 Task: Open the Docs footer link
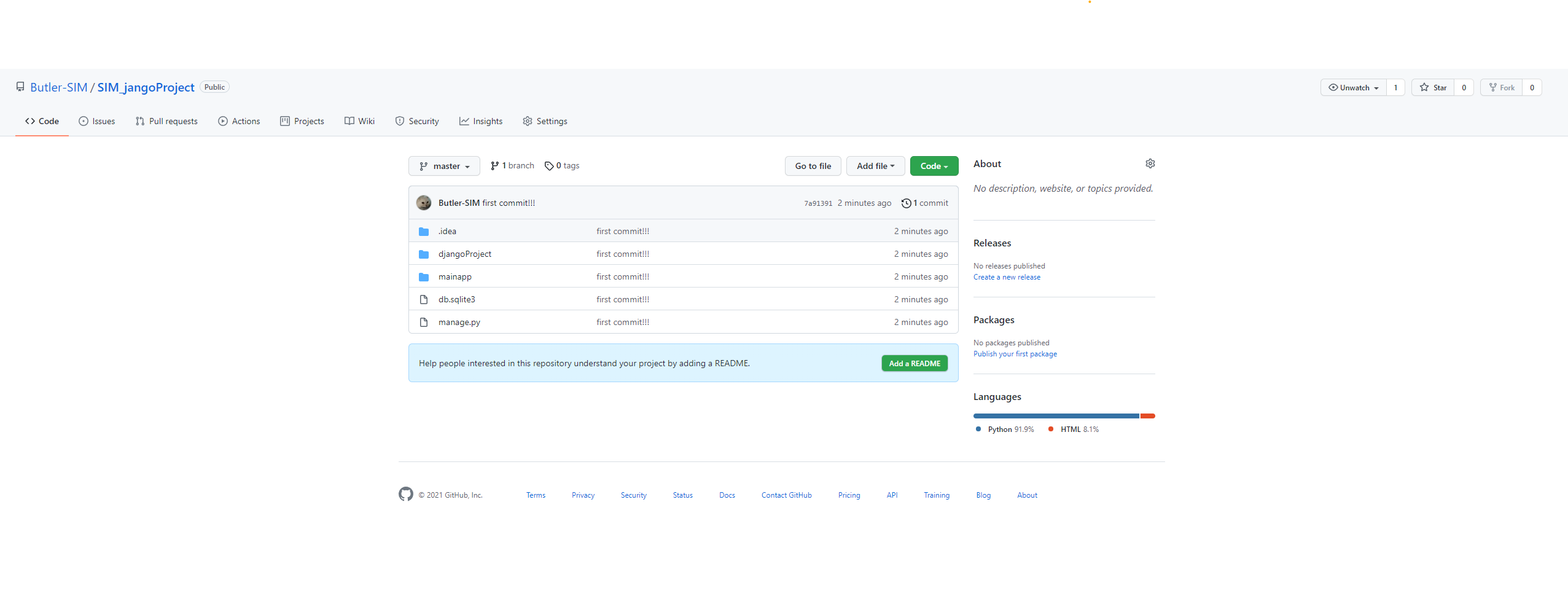(727, 495)
